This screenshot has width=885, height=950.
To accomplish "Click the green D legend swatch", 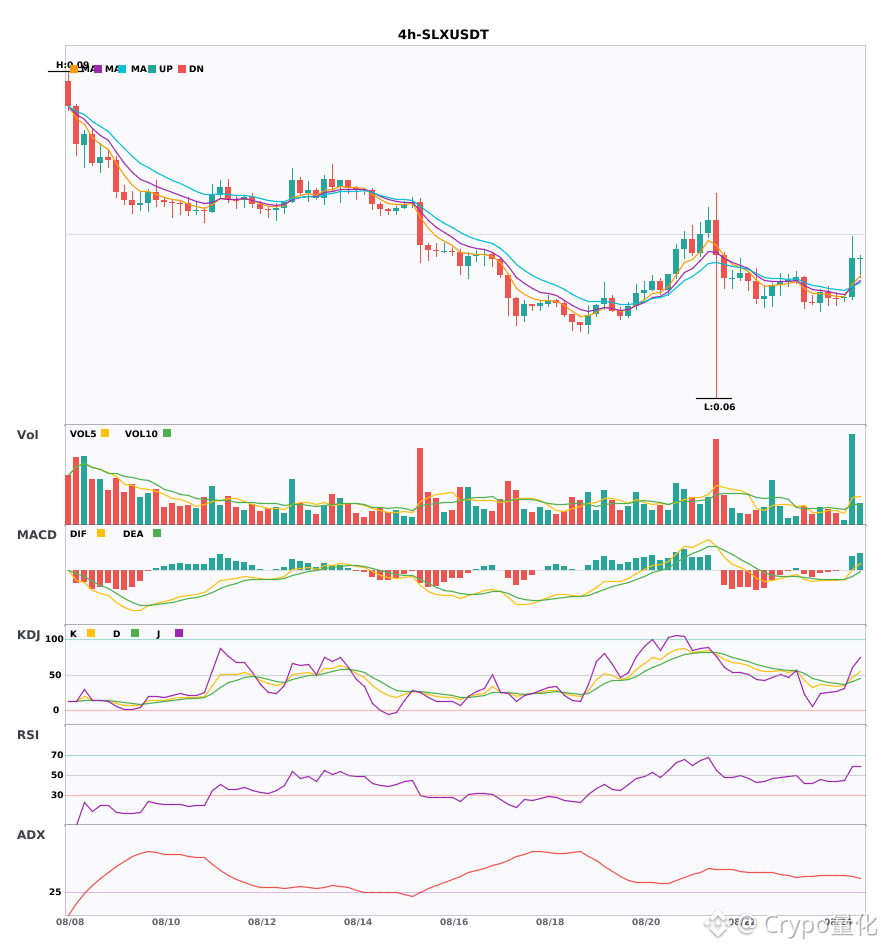I will click(135, 633).
